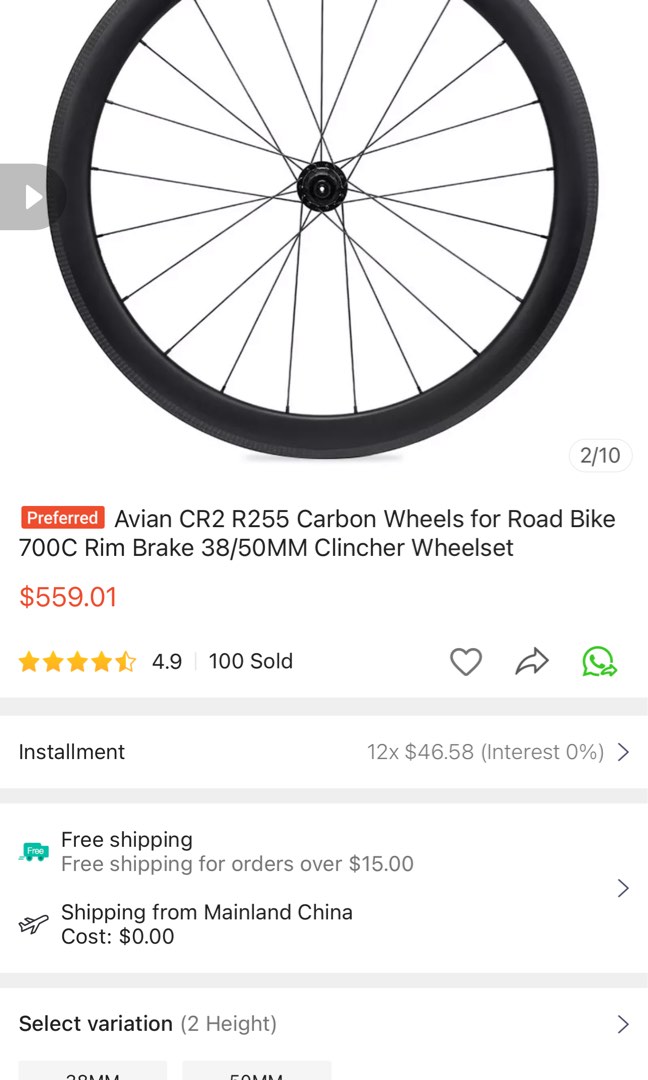
Task: Click the Preferred seller badge
Action: coord(62,518)
